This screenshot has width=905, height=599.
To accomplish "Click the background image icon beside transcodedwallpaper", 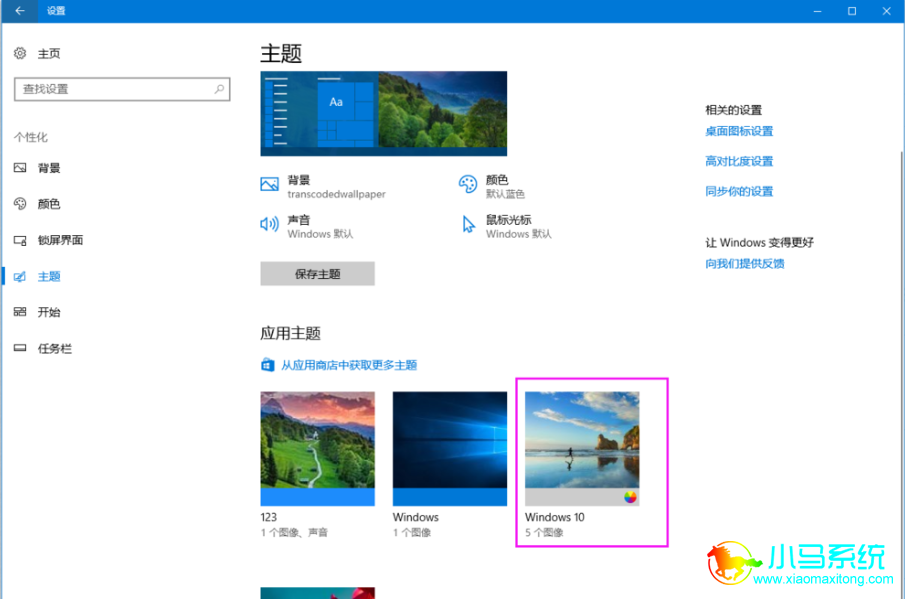I will pyautogui.click(x=270, y=185).
